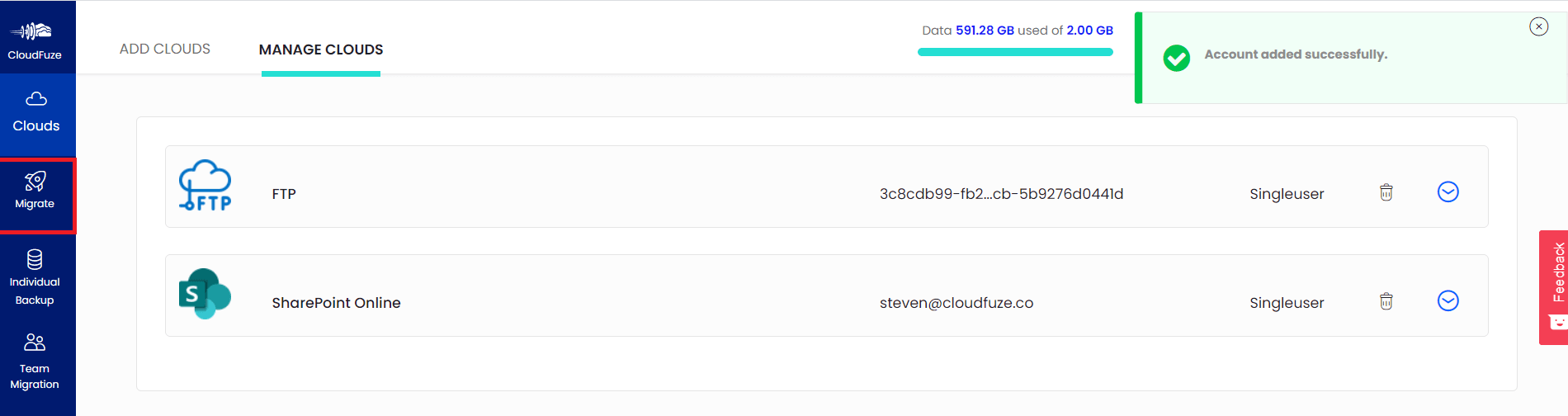Click the FTP cloud logo
This screenshot has width=1568, height=416.
(x=205, y=186)
